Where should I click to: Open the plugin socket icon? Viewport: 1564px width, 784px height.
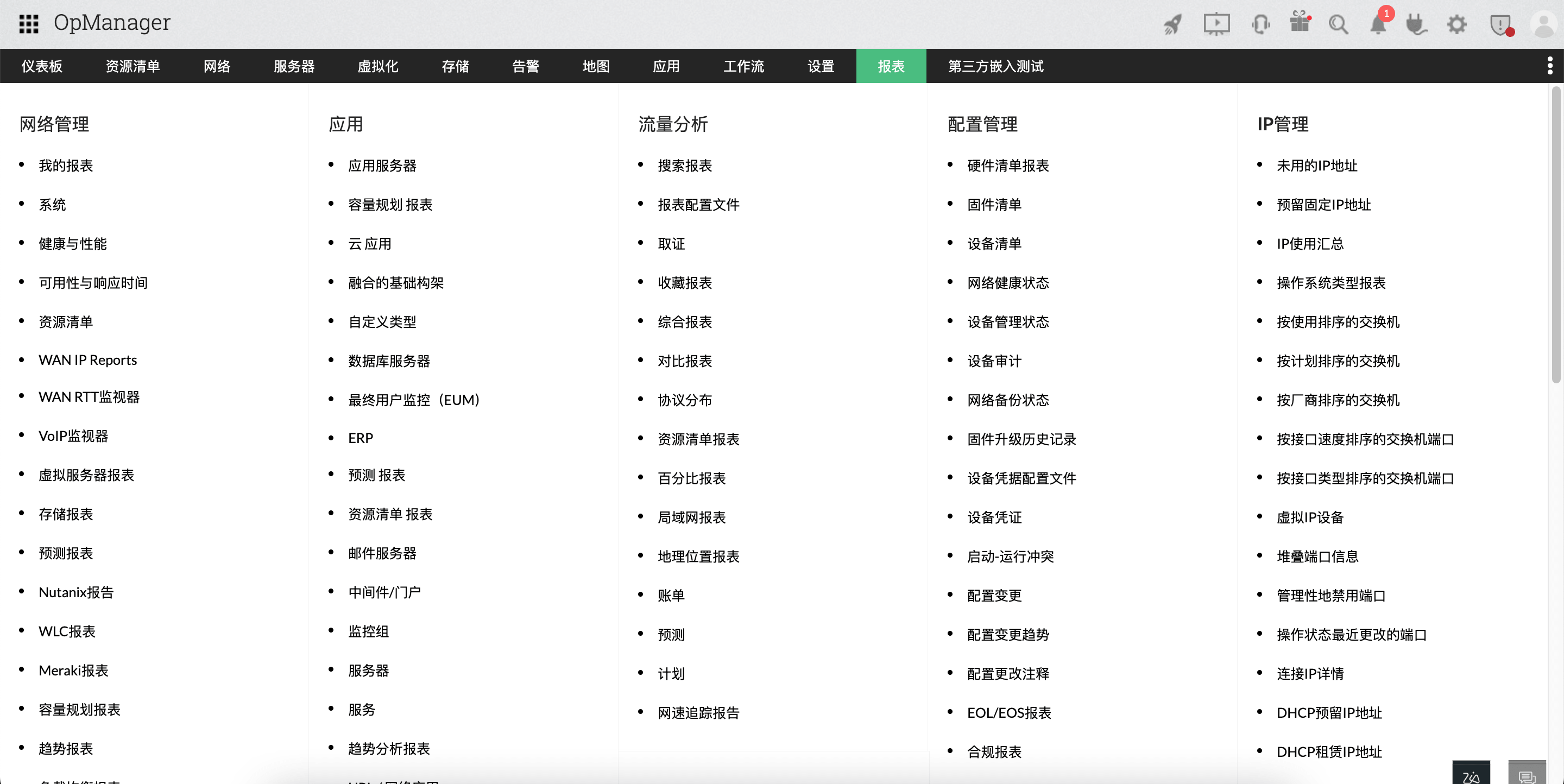(x=1417, y=24)
